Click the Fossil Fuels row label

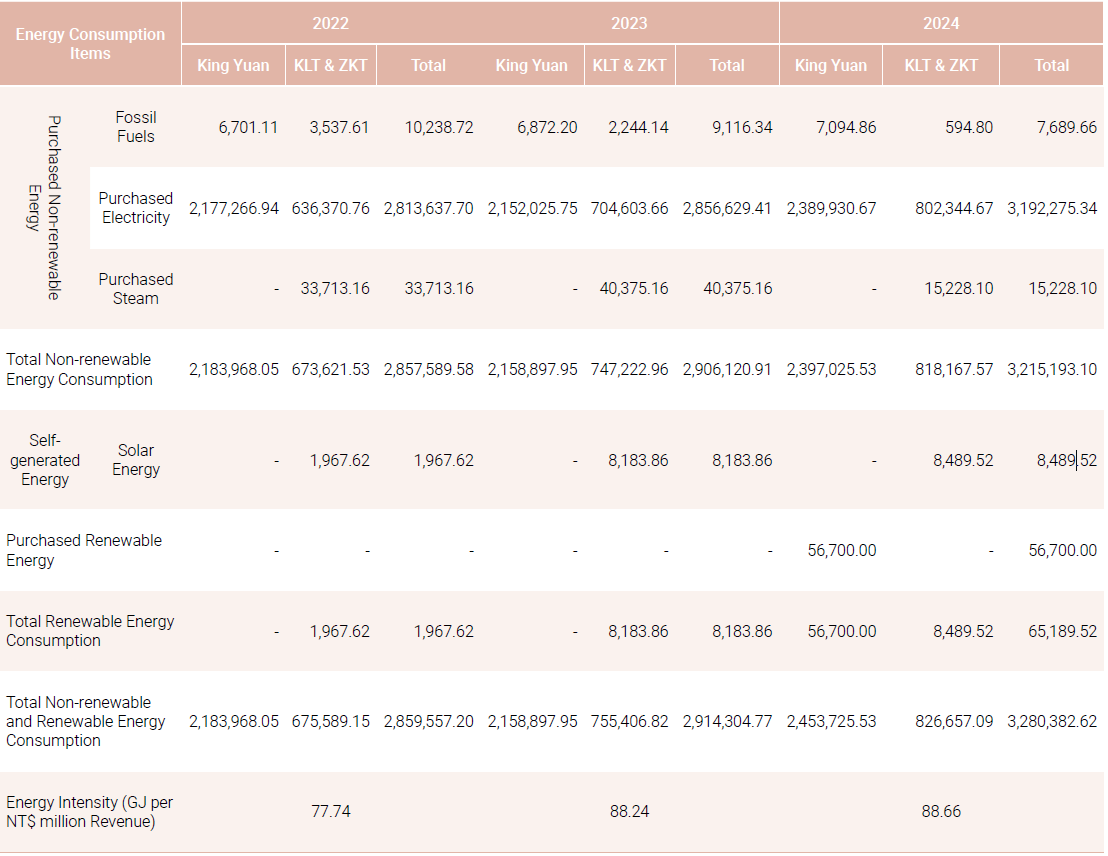click(x=136, y=127)
